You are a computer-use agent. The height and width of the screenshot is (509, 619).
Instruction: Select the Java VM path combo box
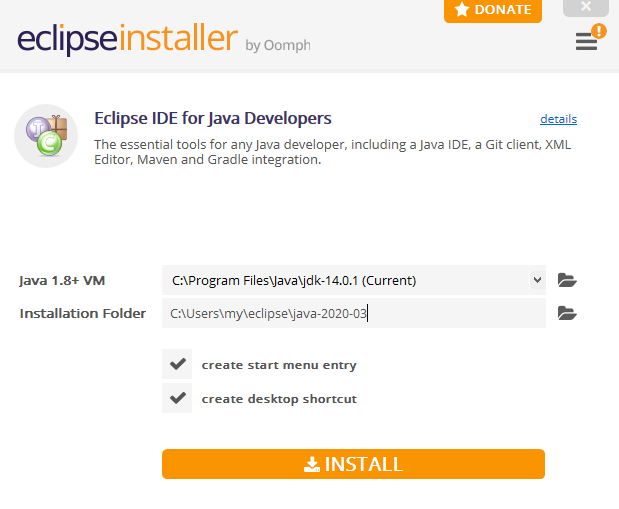click(354, 280)
